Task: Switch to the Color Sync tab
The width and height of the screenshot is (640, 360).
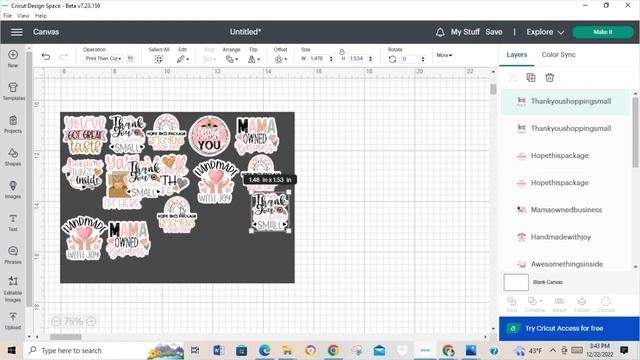Action: click(x=558, y=55)
